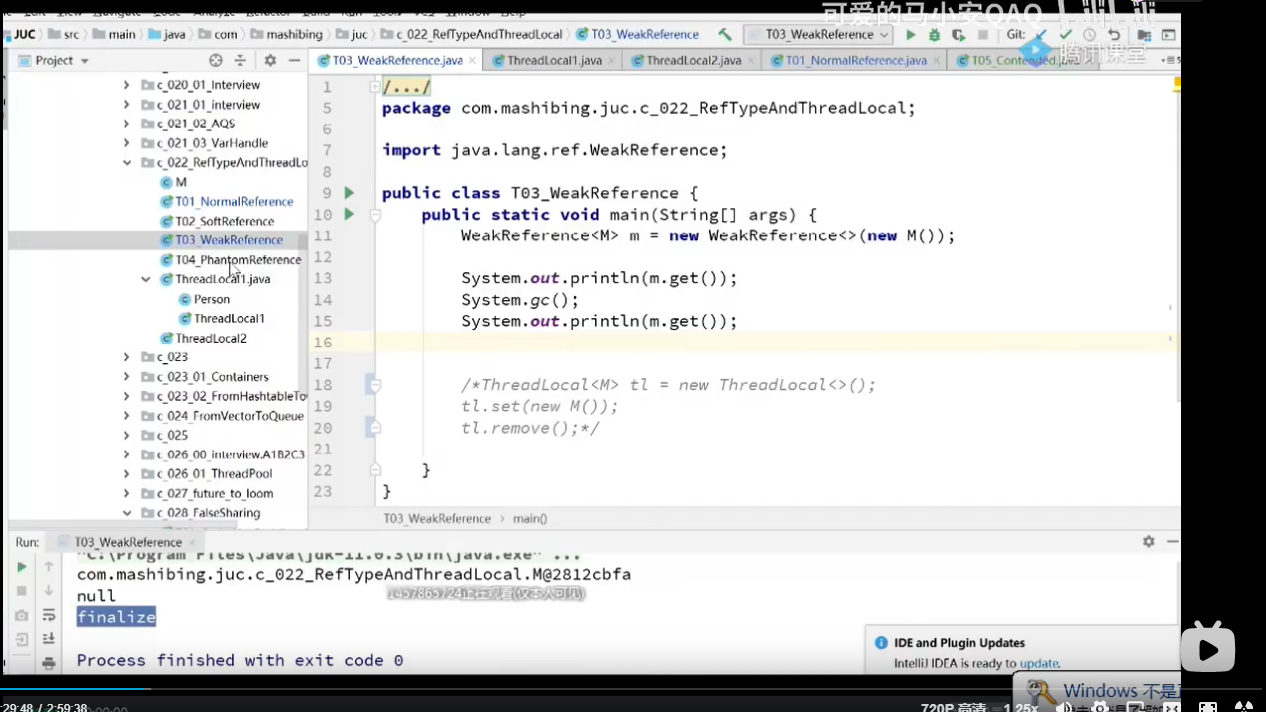The width and height of the screenshot is (1266, 712).
Task: Build project using the hammer icon
Action: (725, 34)
